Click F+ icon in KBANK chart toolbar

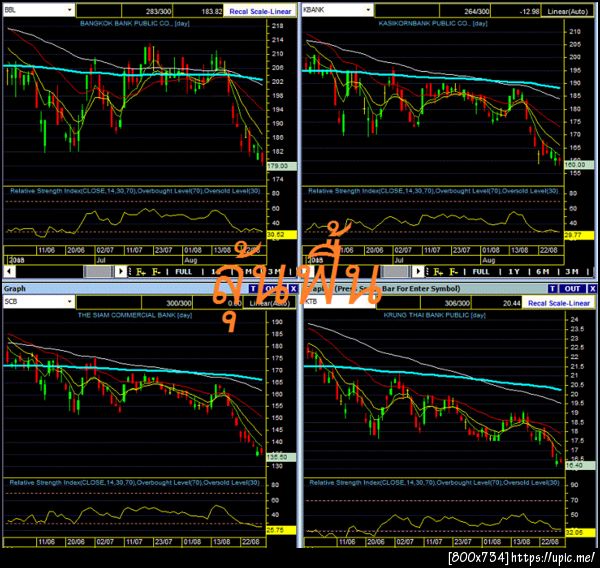438,272
